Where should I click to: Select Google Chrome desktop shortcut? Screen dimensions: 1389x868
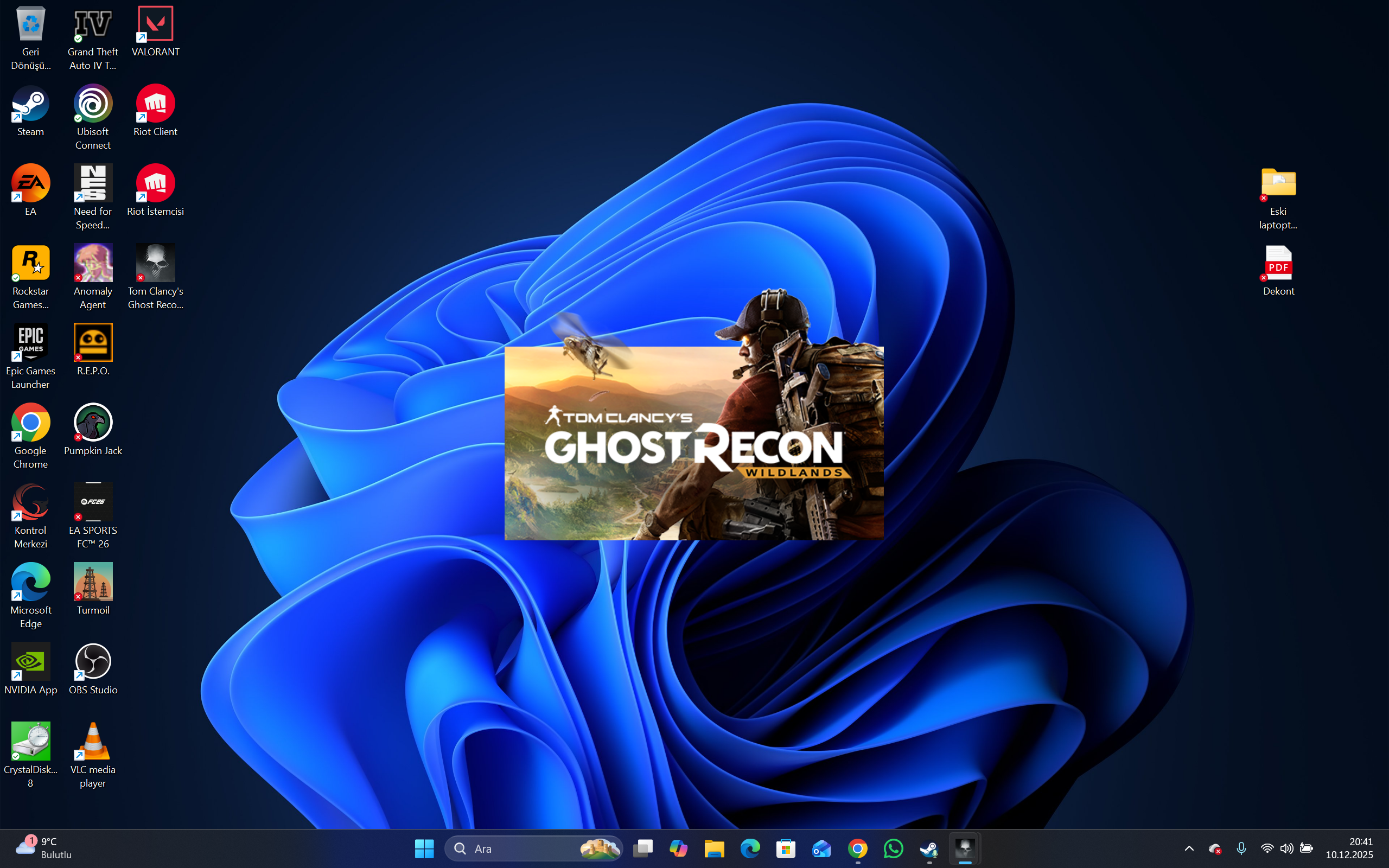[x=30, y=437]
